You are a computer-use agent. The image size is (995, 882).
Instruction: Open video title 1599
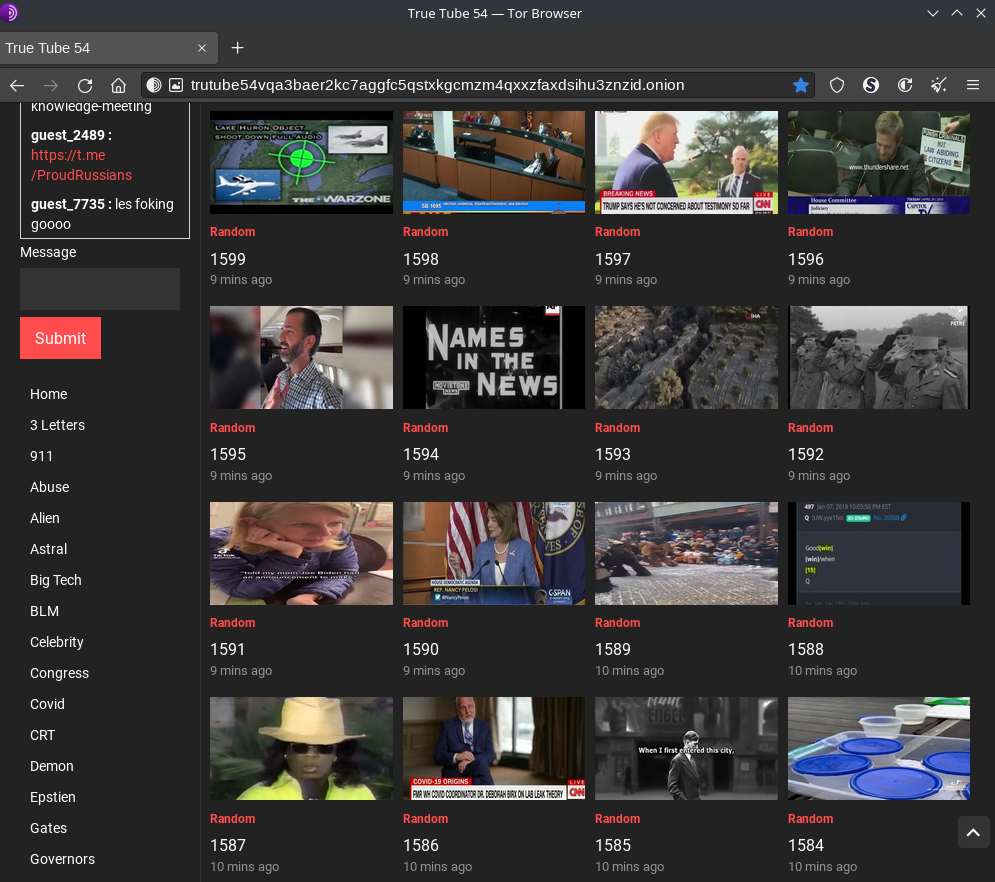click(228, 260)
